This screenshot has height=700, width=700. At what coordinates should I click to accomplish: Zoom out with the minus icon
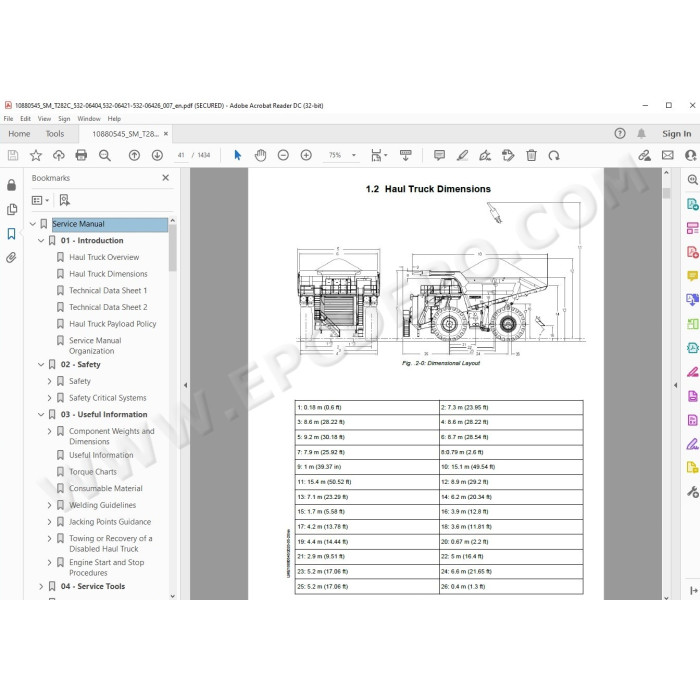(283, 155)
